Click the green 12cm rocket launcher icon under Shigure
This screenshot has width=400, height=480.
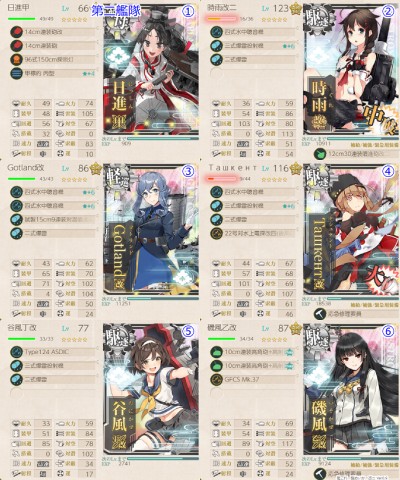(x=320, y=154)
